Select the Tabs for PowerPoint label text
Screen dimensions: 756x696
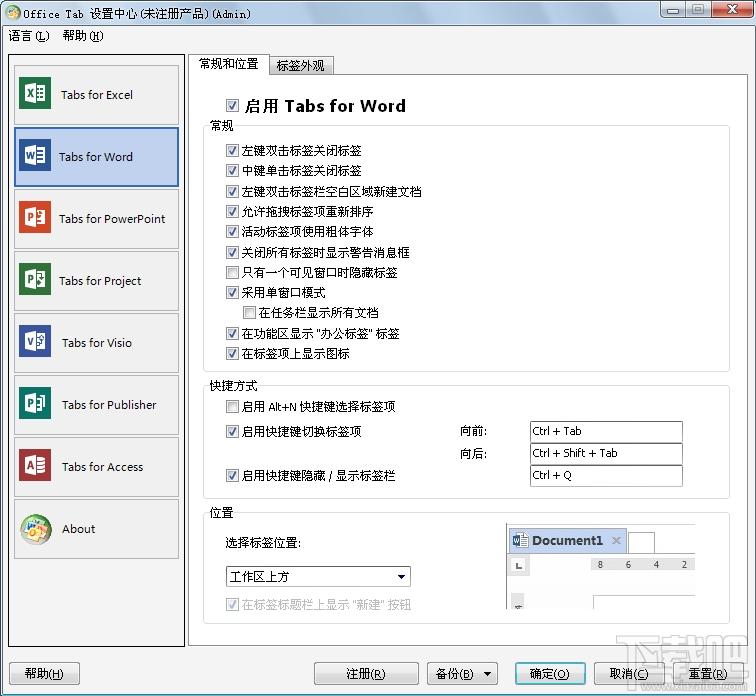[x=112, y=219]
